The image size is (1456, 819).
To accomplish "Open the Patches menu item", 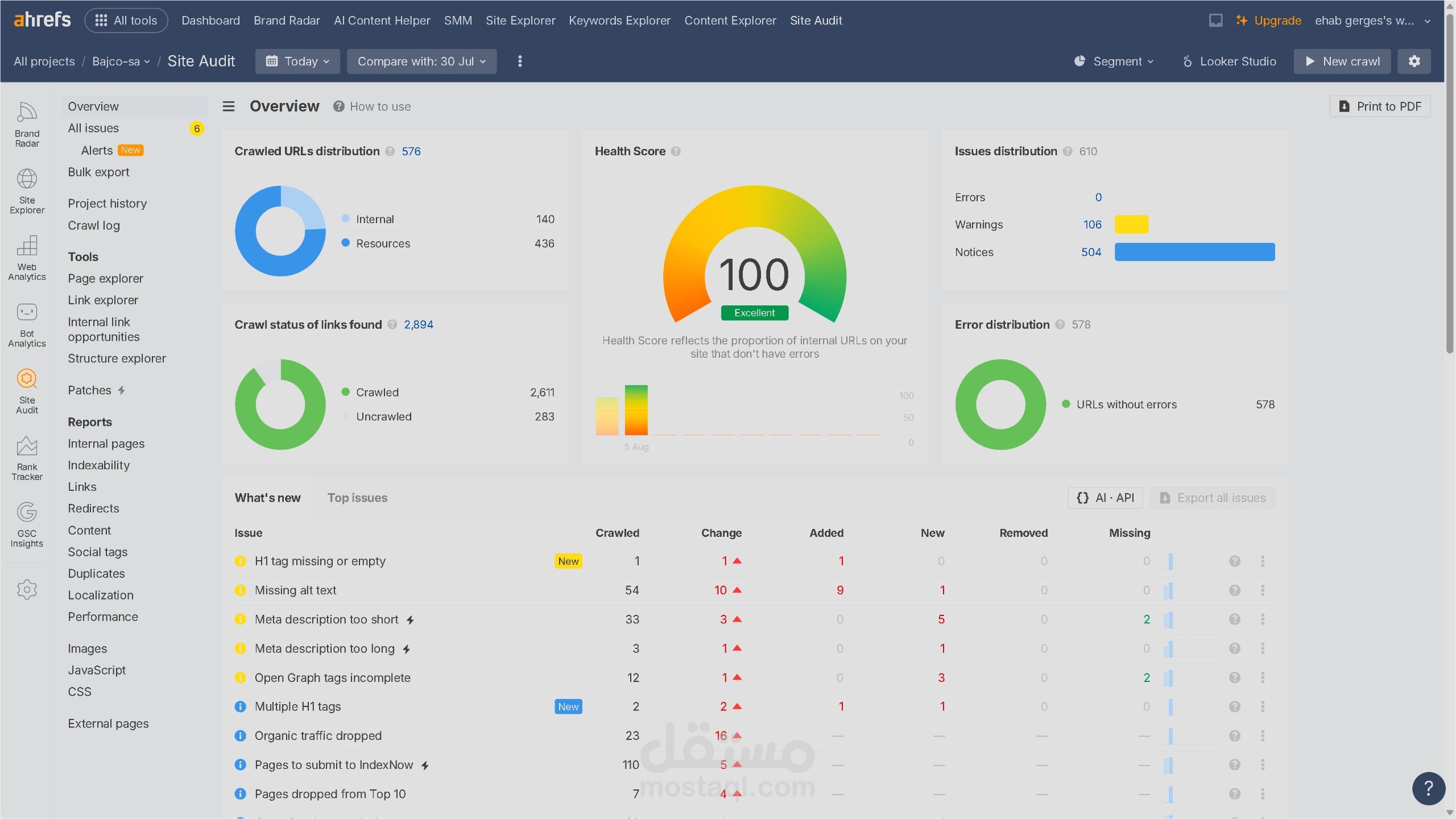I will (96, 390).
